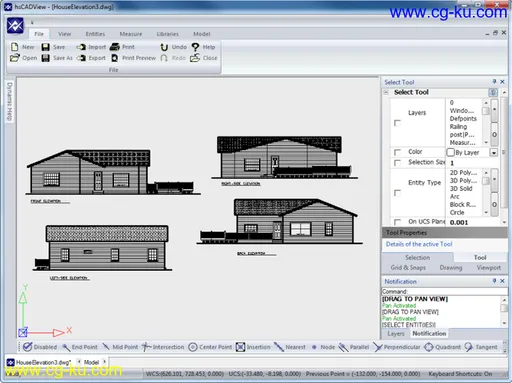Click the hsCADView application logo button
The image size is (512, 383).
pos(15,25)
